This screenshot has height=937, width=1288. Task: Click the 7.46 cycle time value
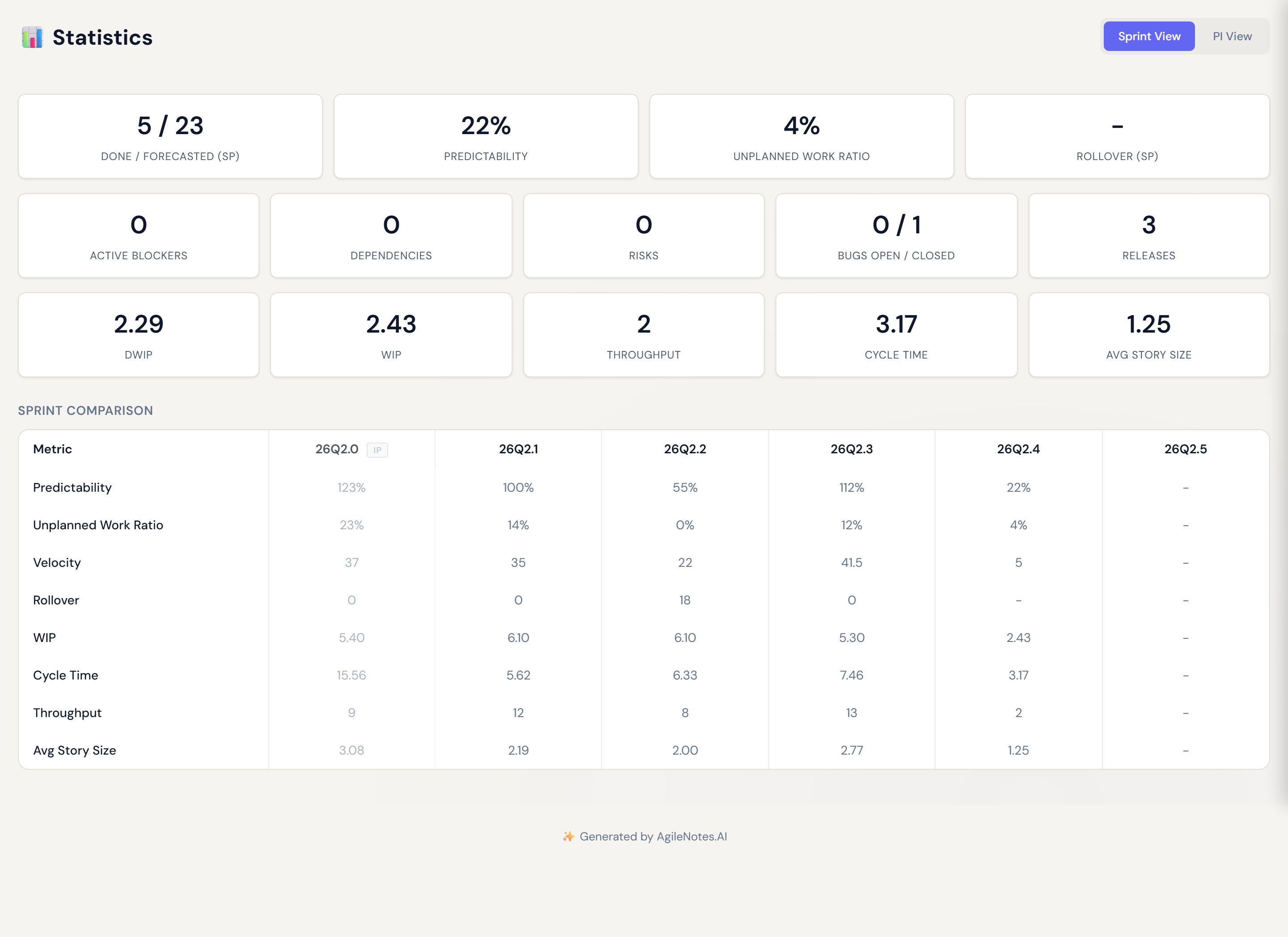pyautogui.click(x=851, y=675)
